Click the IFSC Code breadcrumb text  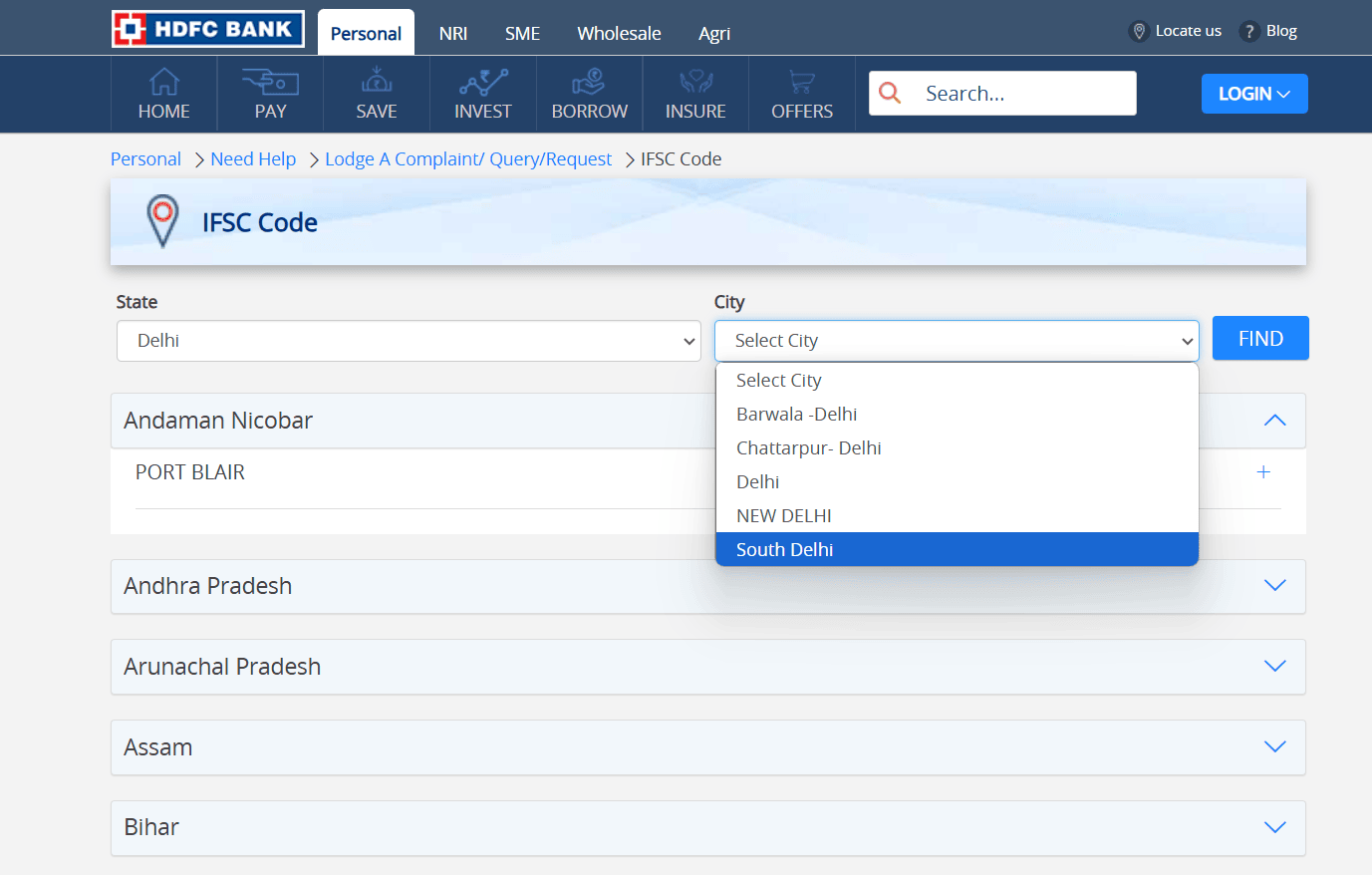click(x=682, y=159)
